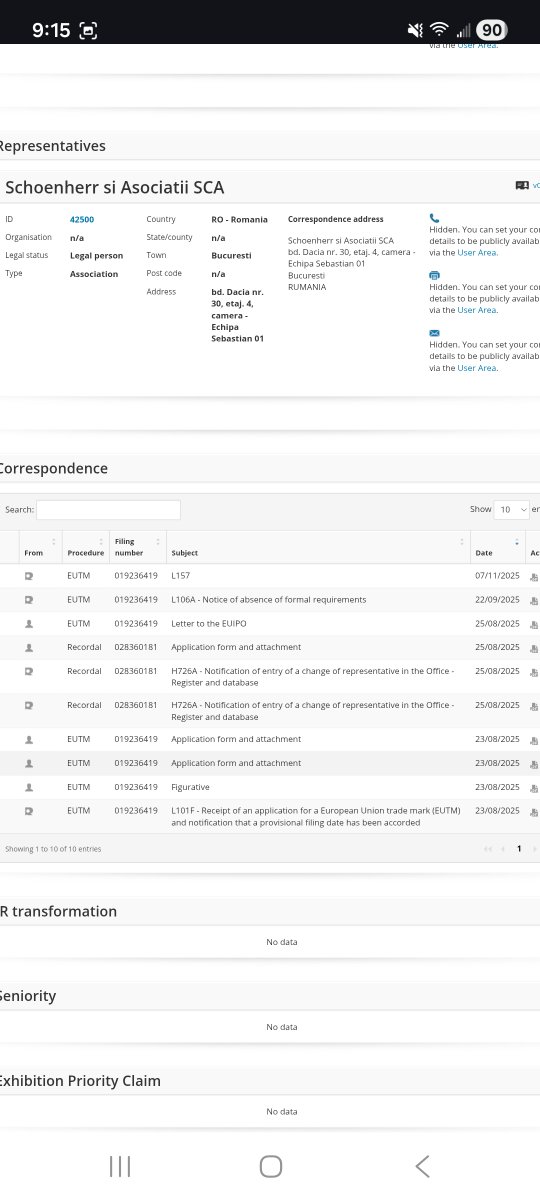Viewport: 540px width, 1200px height.
Task: Select L106A - Notice of absence of formal requirements
Action: 269,600
